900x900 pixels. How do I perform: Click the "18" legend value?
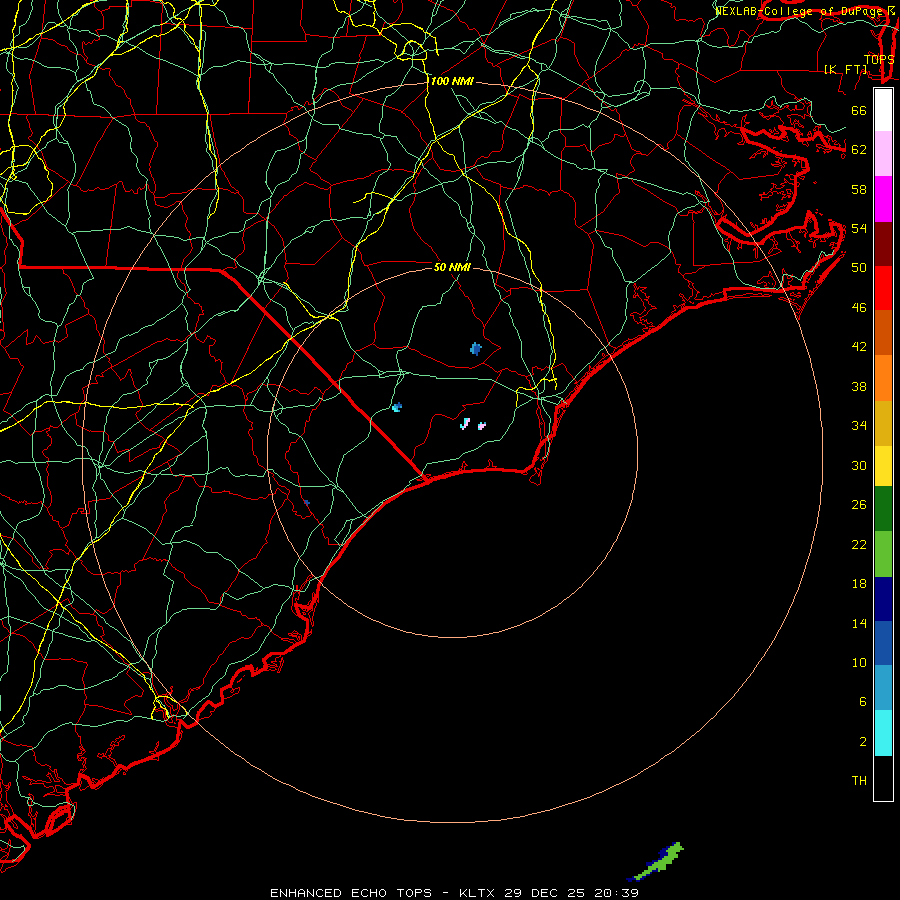pyautogui.click(x=859, y=584)
